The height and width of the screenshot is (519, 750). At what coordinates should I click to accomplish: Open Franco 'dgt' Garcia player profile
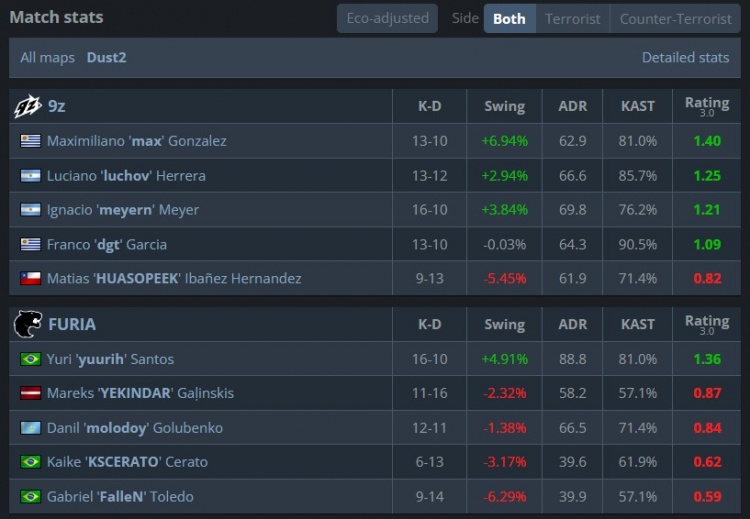(107, 244)
